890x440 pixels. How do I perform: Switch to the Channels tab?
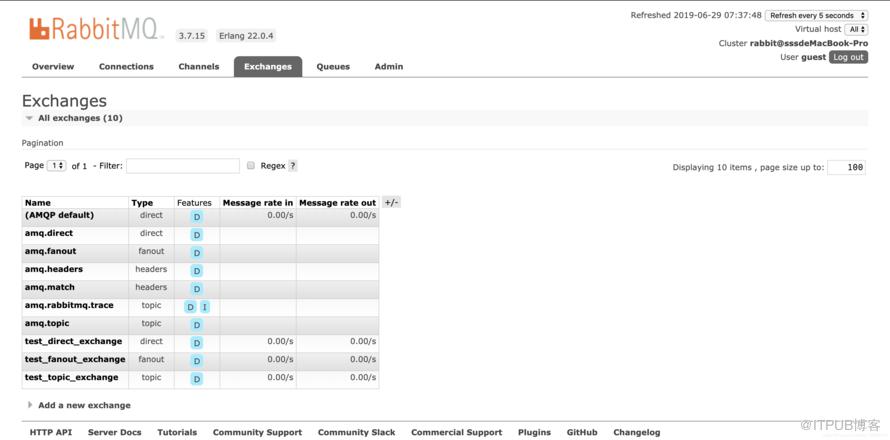198,66
